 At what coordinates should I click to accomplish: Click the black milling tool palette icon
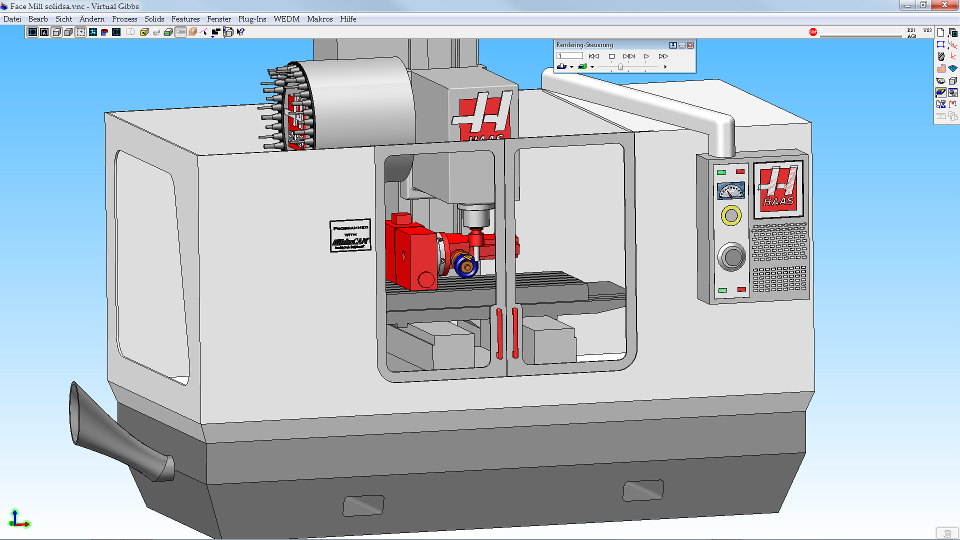(x=940, y=56)
